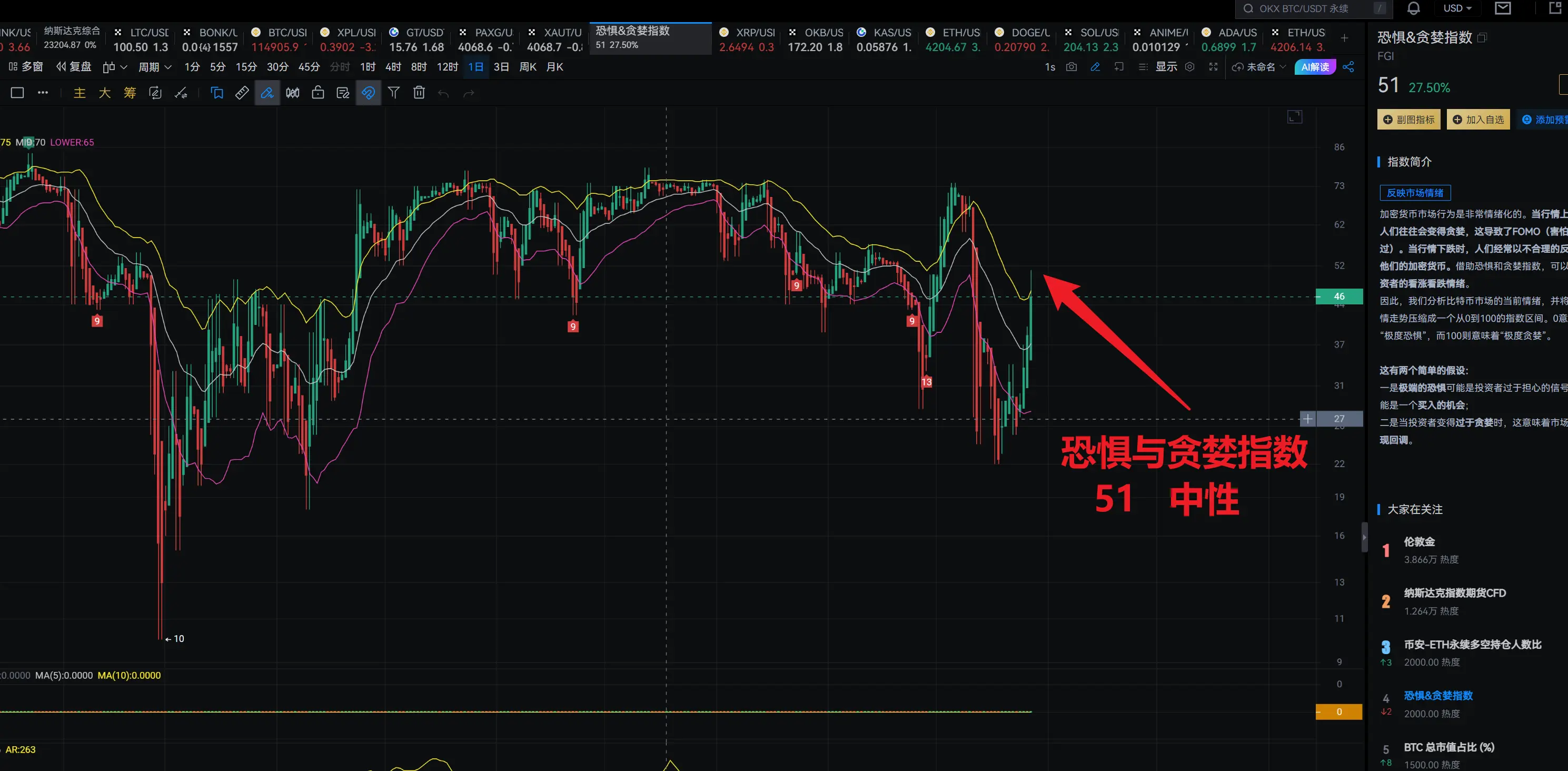Select the ruler measure tool
Image resolution: width=1568 pixels, height=771 pixels.
pyautogui.click(x=242, y=93)
